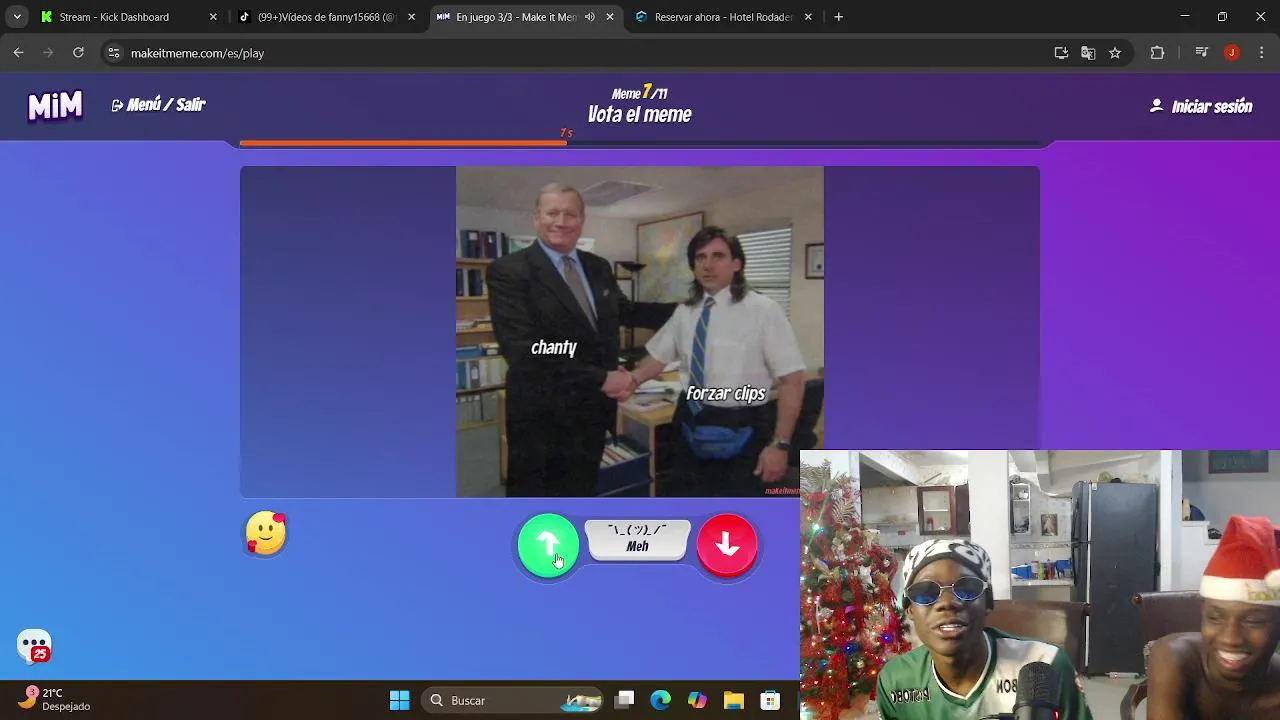Click the user icon beside Iniciar sesión
The width and height of the screenshot is (1280, 720).
coord(1157,105)
